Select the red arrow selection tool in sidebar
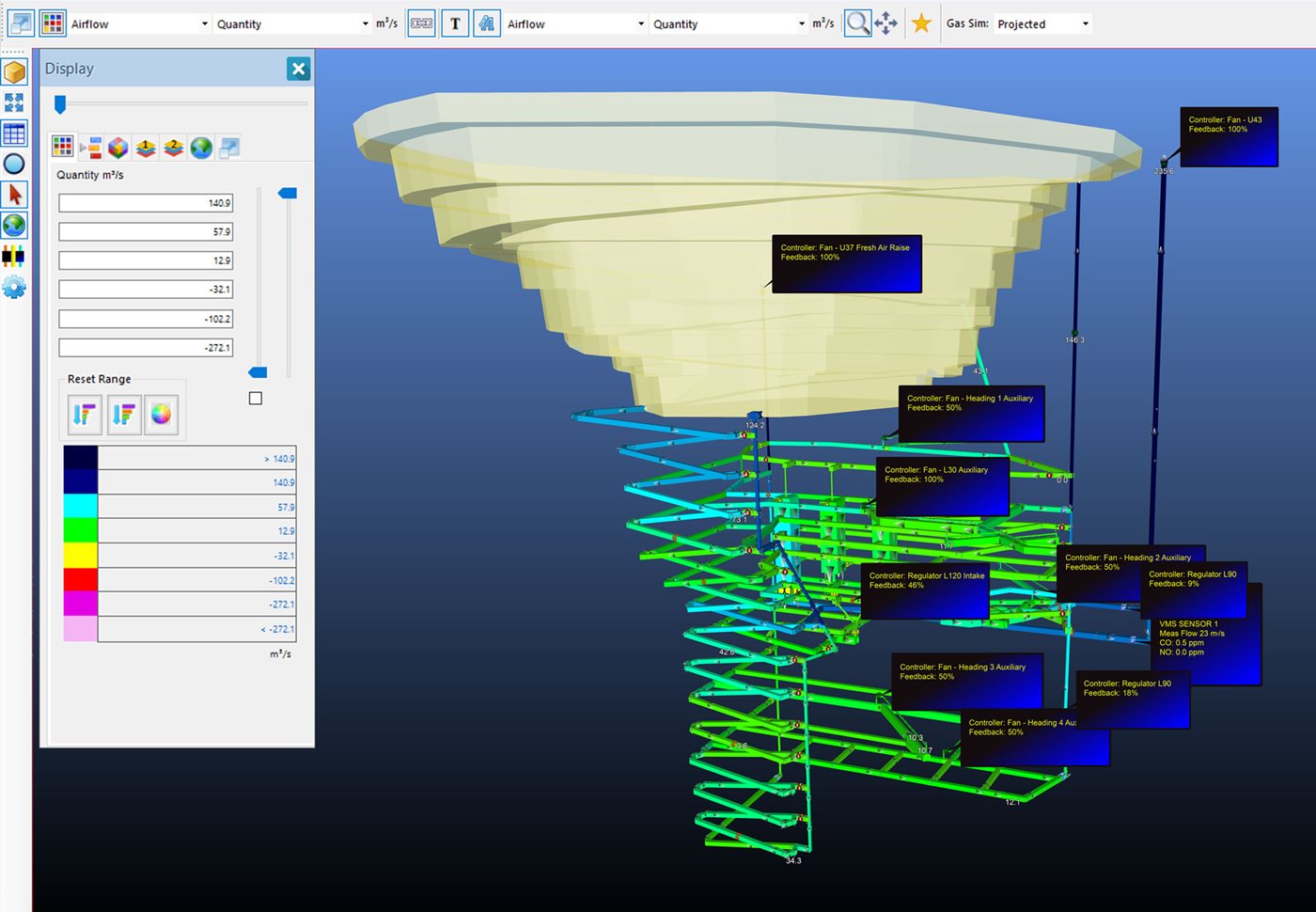Screen dimensions: 1316x912 [x=14, y=193]
